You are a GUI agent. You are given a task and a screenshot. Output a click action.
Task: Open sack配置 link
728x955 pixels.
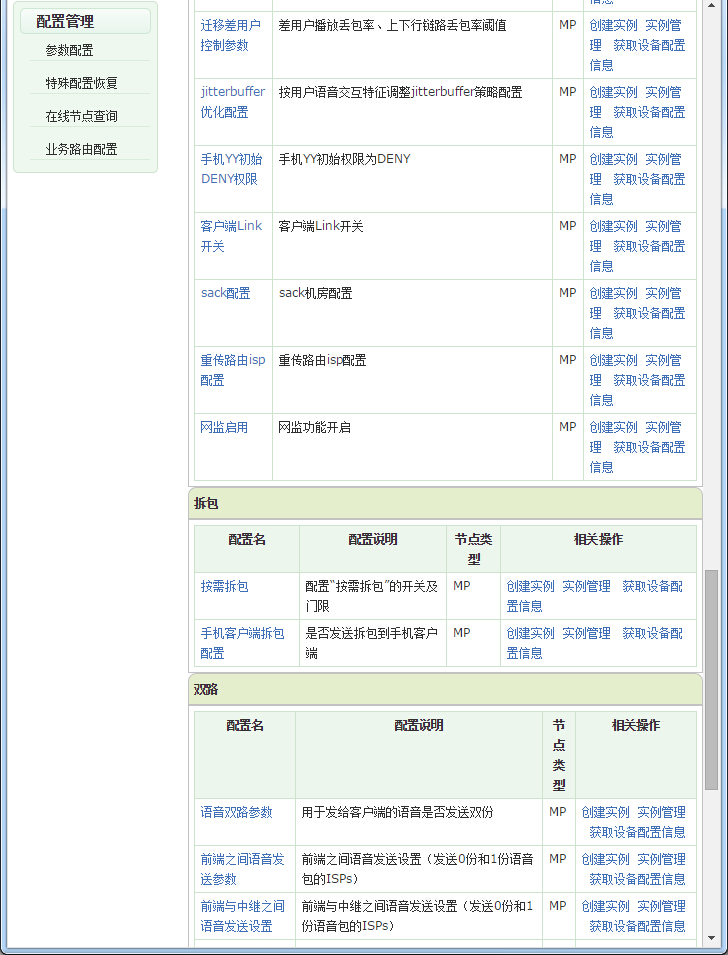click(x=225, y=293)
